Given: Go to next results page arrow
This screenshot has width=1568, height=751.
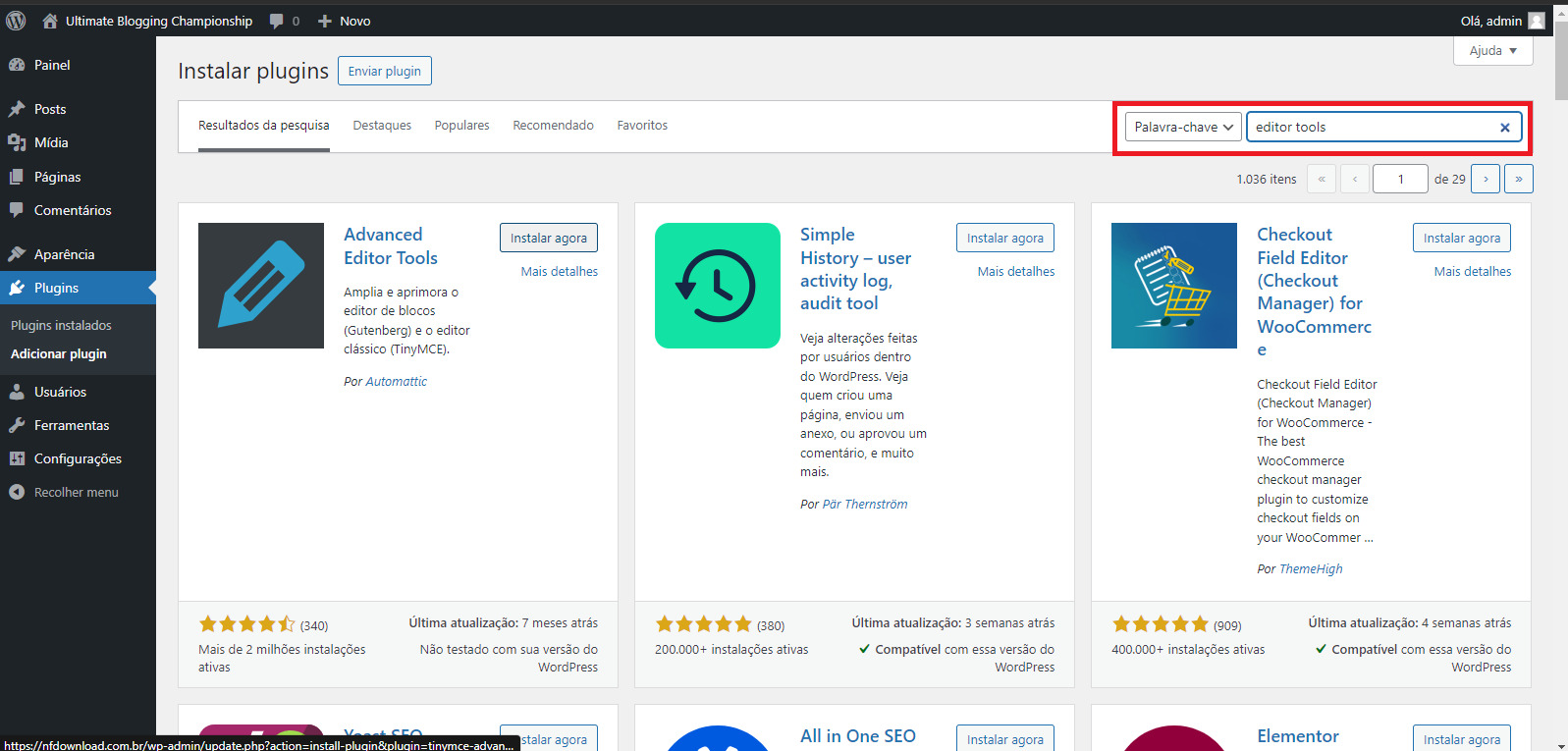Looking at the screenshot, I should coord(1486,179).
